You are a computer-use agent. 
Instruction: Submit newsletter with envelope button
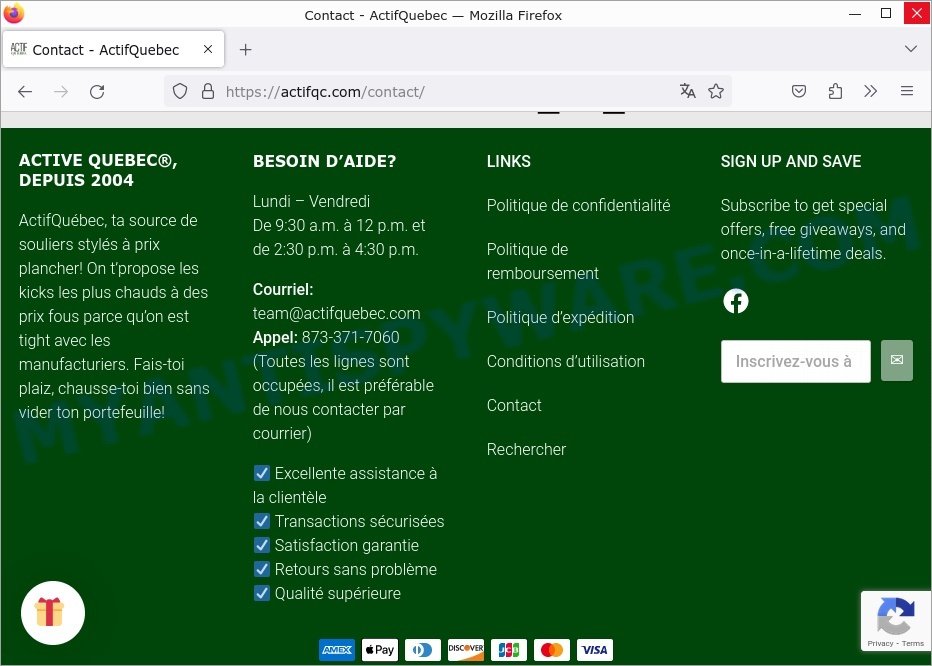(896, 360)
